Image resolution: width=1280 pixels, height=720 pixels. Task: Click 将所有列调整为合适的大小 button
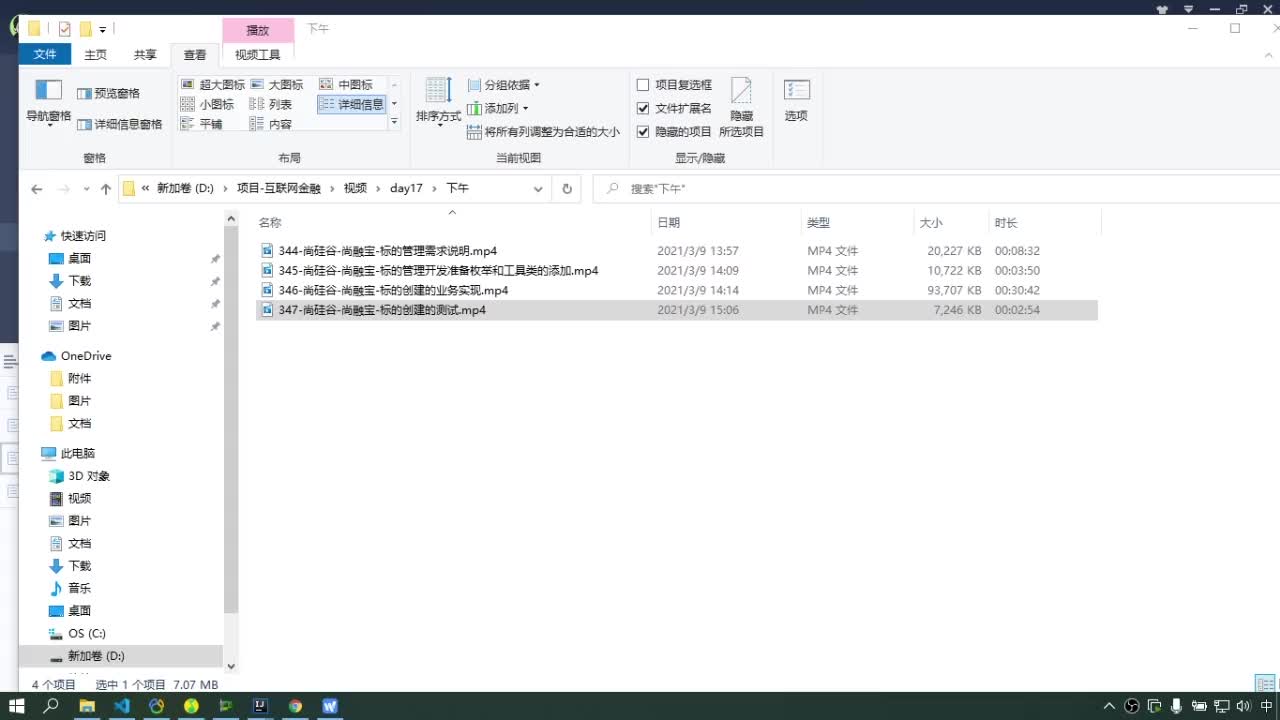pos(544,131)
